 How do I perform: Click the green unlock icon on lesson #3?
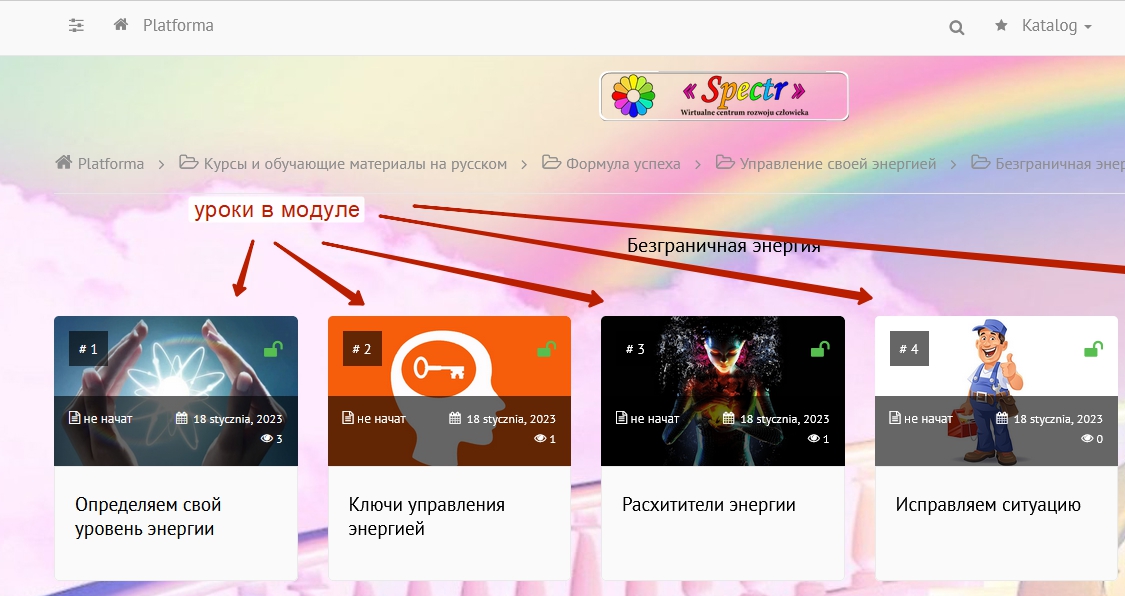tap(820, 349)
